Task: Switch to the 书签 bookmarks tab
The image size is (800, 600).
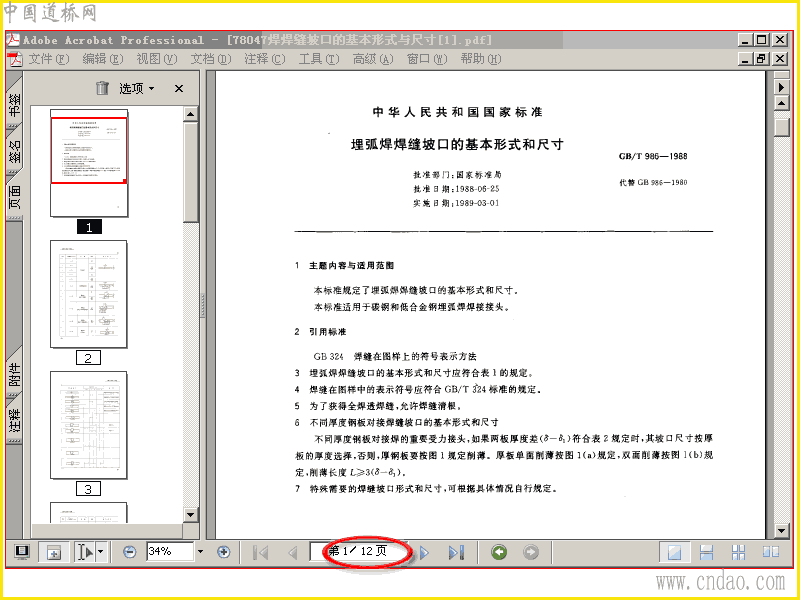Action: (x=14, y=104)
